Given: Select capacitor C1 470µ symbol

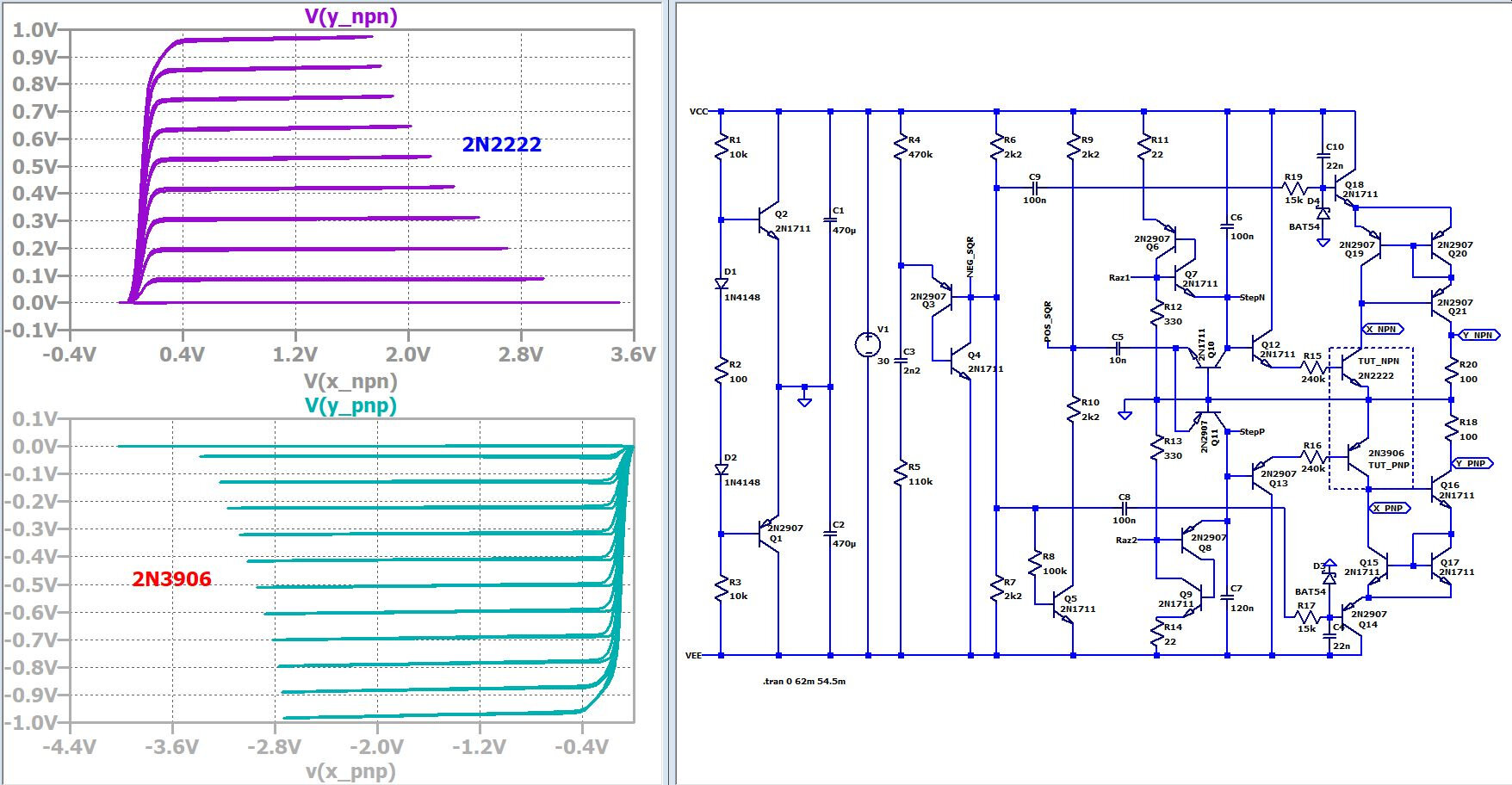Looking at the screenshot, I should 830,220.
